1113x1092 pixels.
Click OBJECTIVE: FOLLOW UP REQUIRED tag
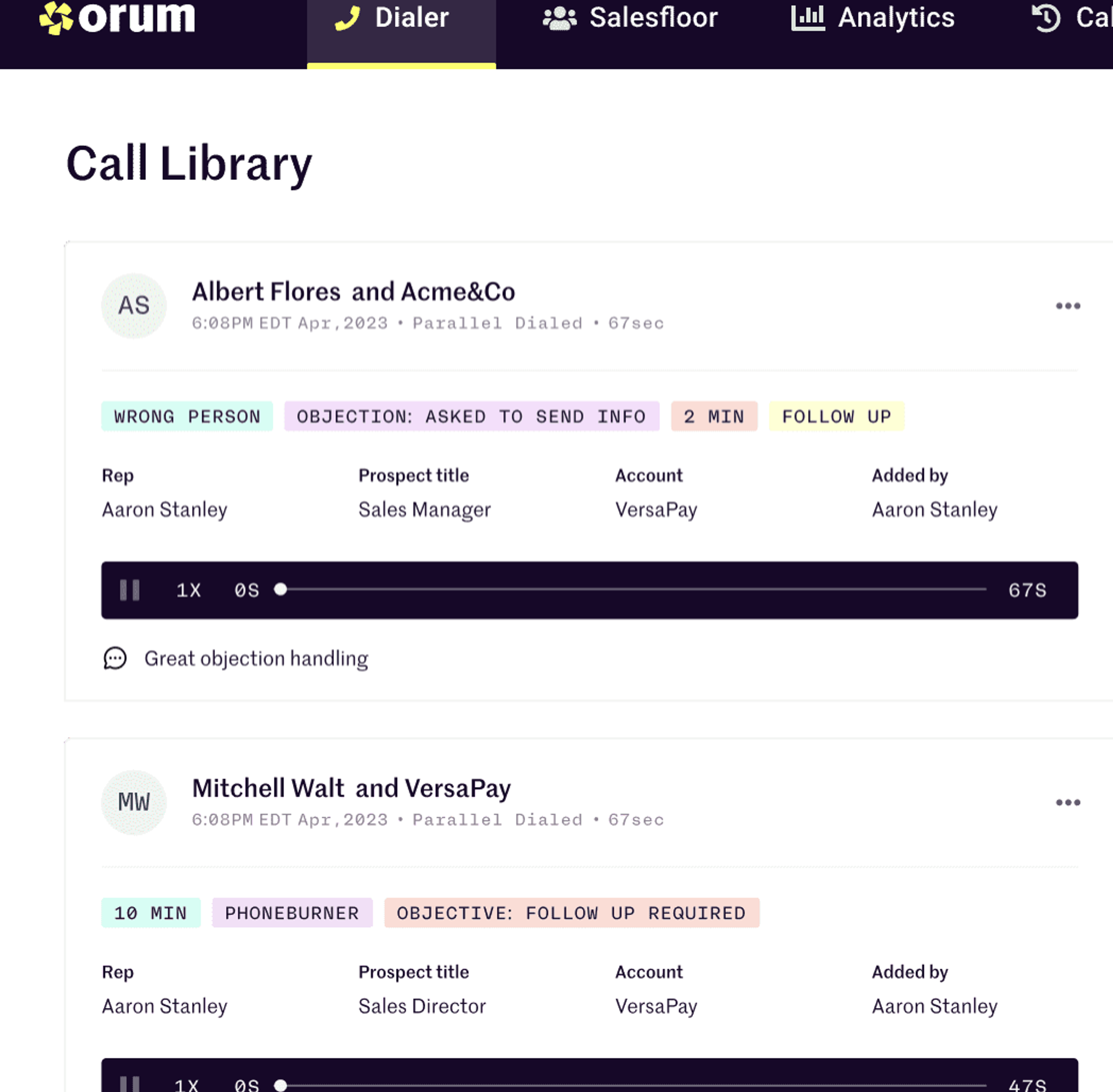coord(571,913)
